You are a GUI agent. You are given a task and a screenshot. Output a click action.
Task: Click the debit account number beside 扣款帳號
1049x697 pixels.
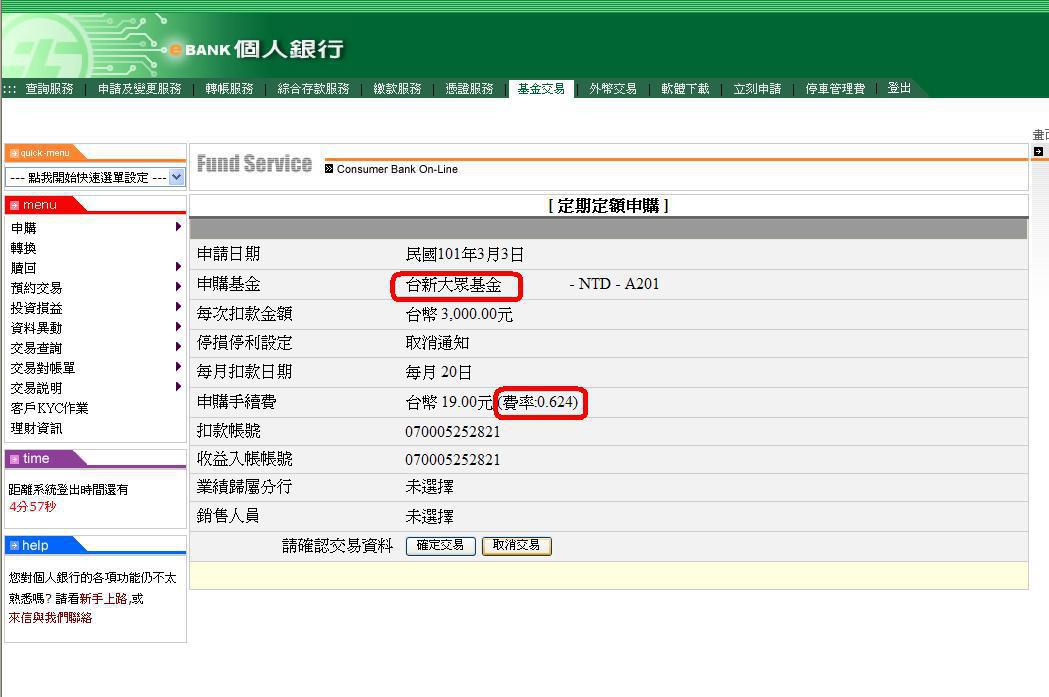pyautogui.click(x=453, y=432)
